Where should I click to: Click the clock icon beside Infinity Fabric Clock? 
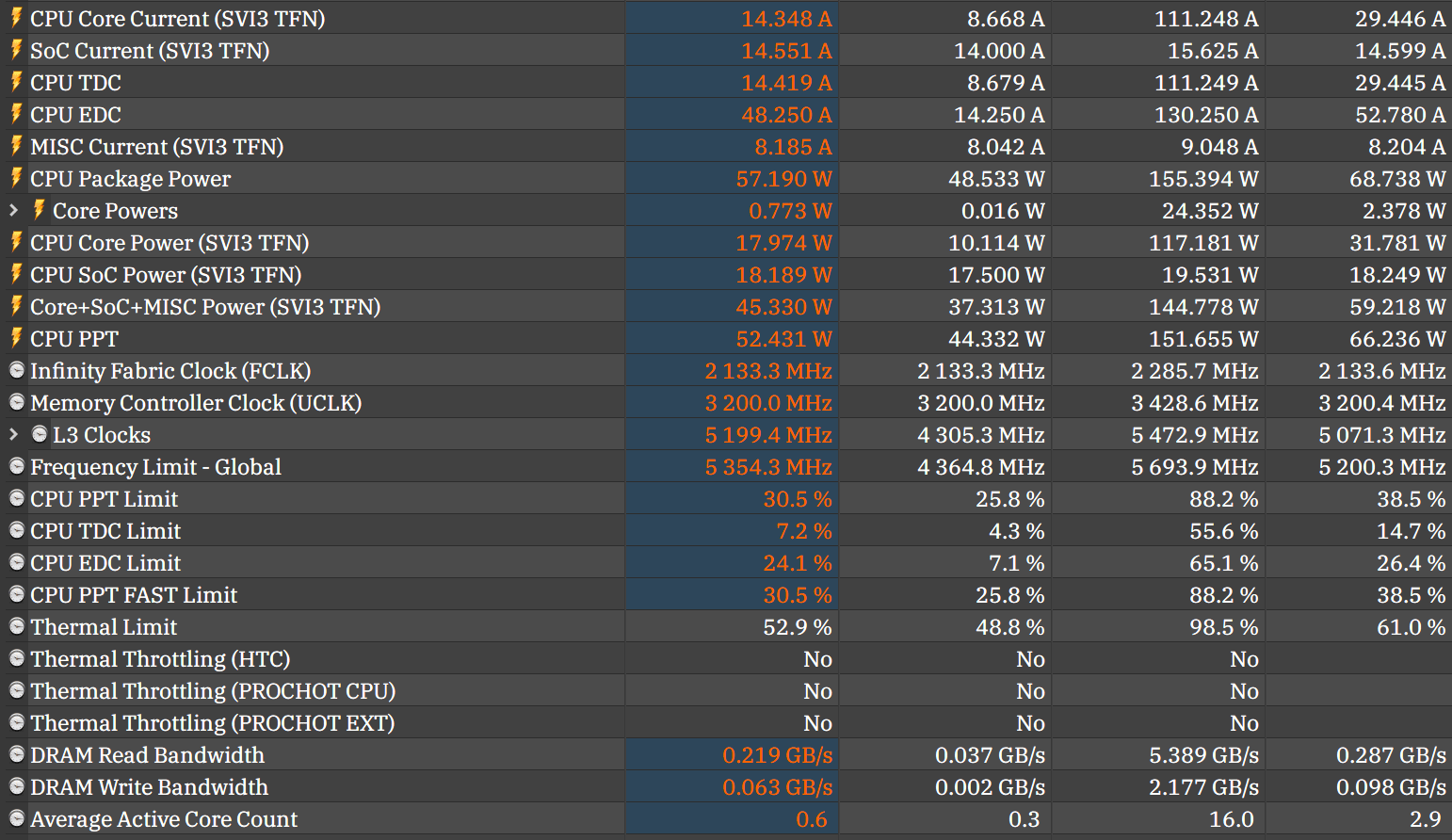coord(16,370)
